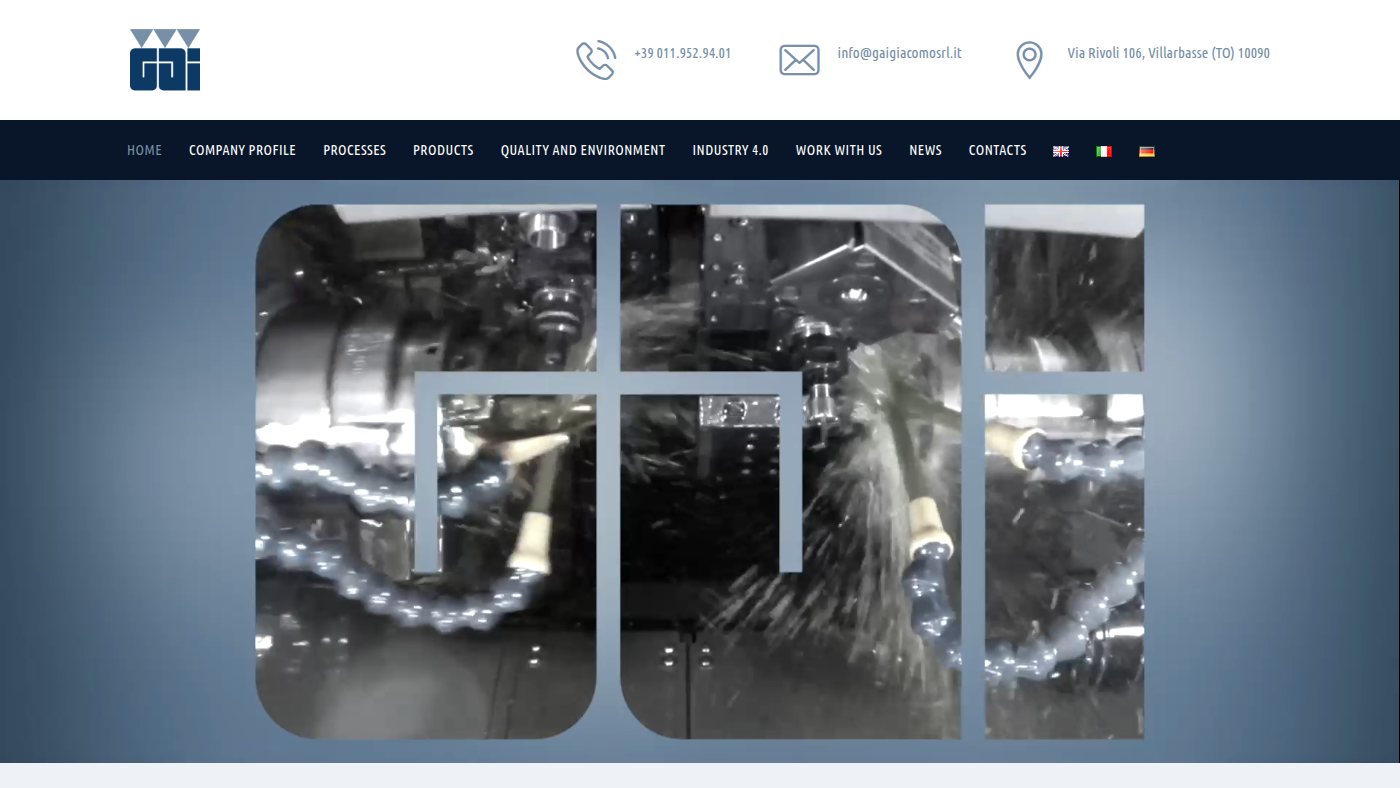Click the phone handset icon

596,60
